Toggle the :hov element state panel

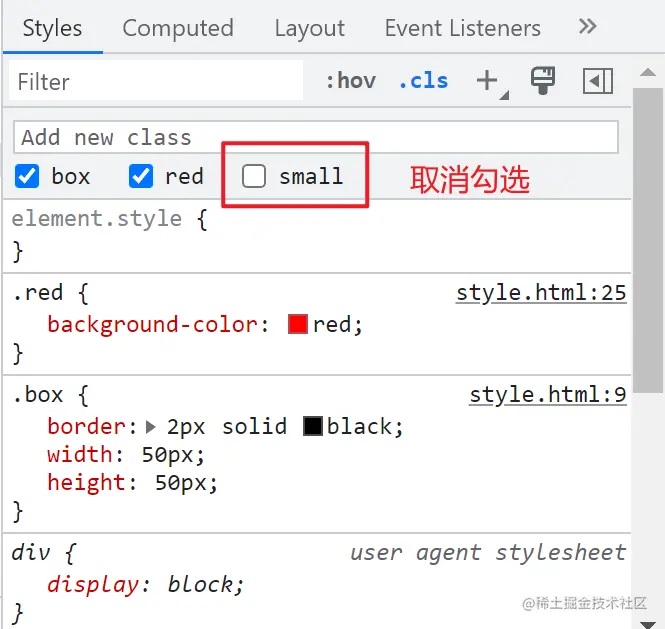tap(350, 81)
